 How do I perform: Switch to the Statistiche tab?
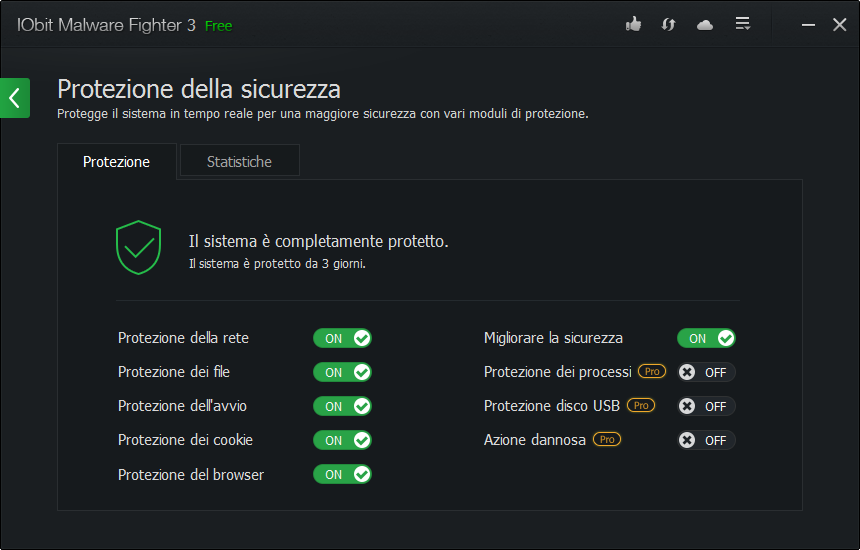point(239,161)
